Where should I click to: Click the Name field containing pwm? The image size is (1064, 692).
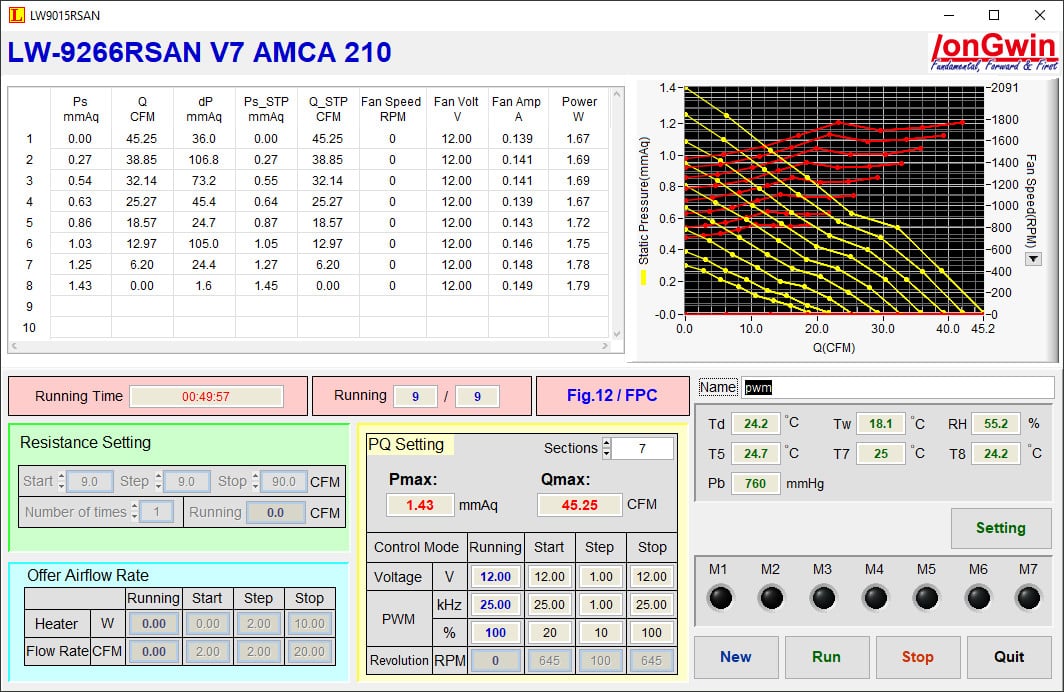tap(896, 387)
